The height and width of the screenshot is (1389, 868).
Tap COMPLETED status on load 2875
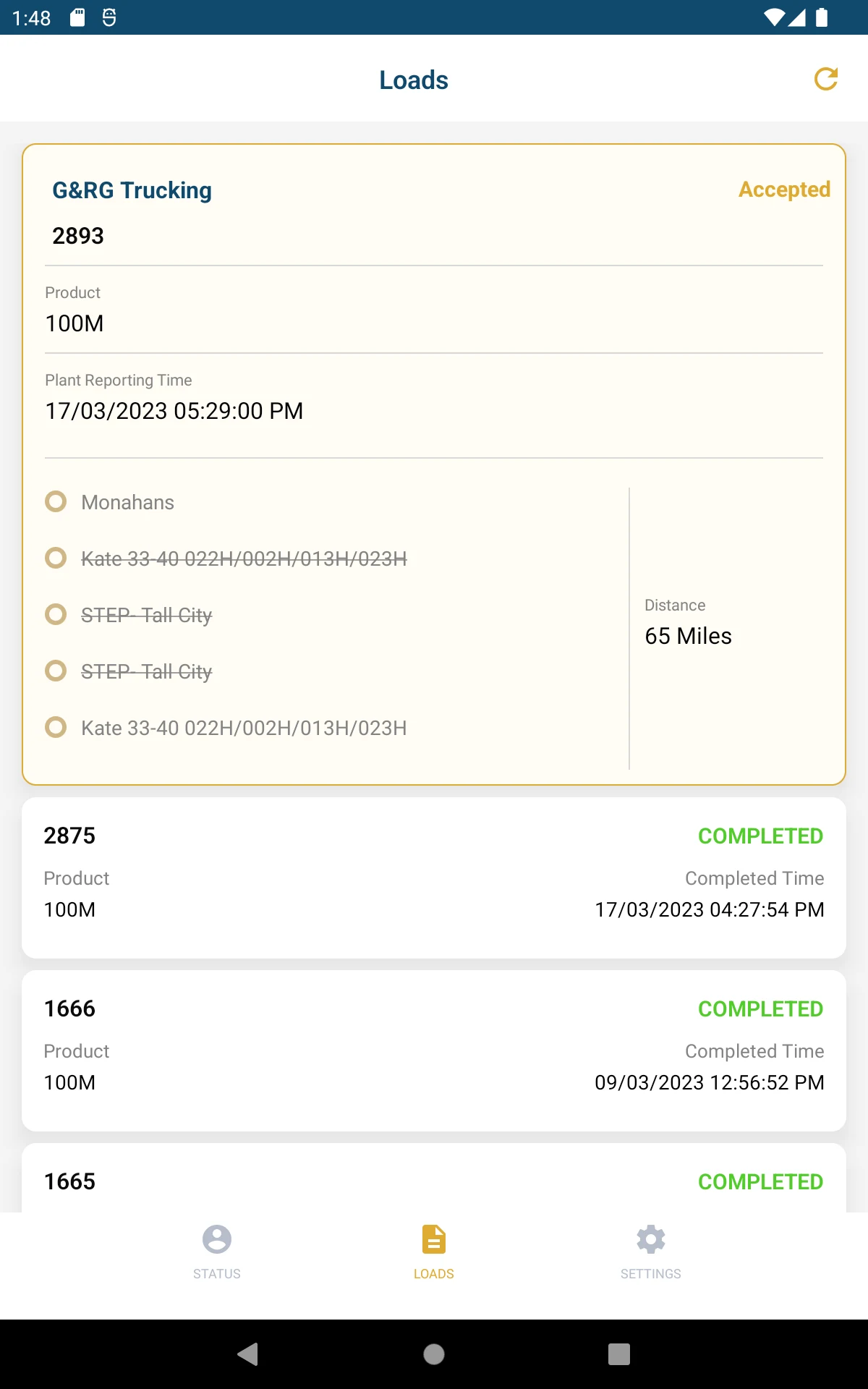pyautogui.click(x=760, y=836)
